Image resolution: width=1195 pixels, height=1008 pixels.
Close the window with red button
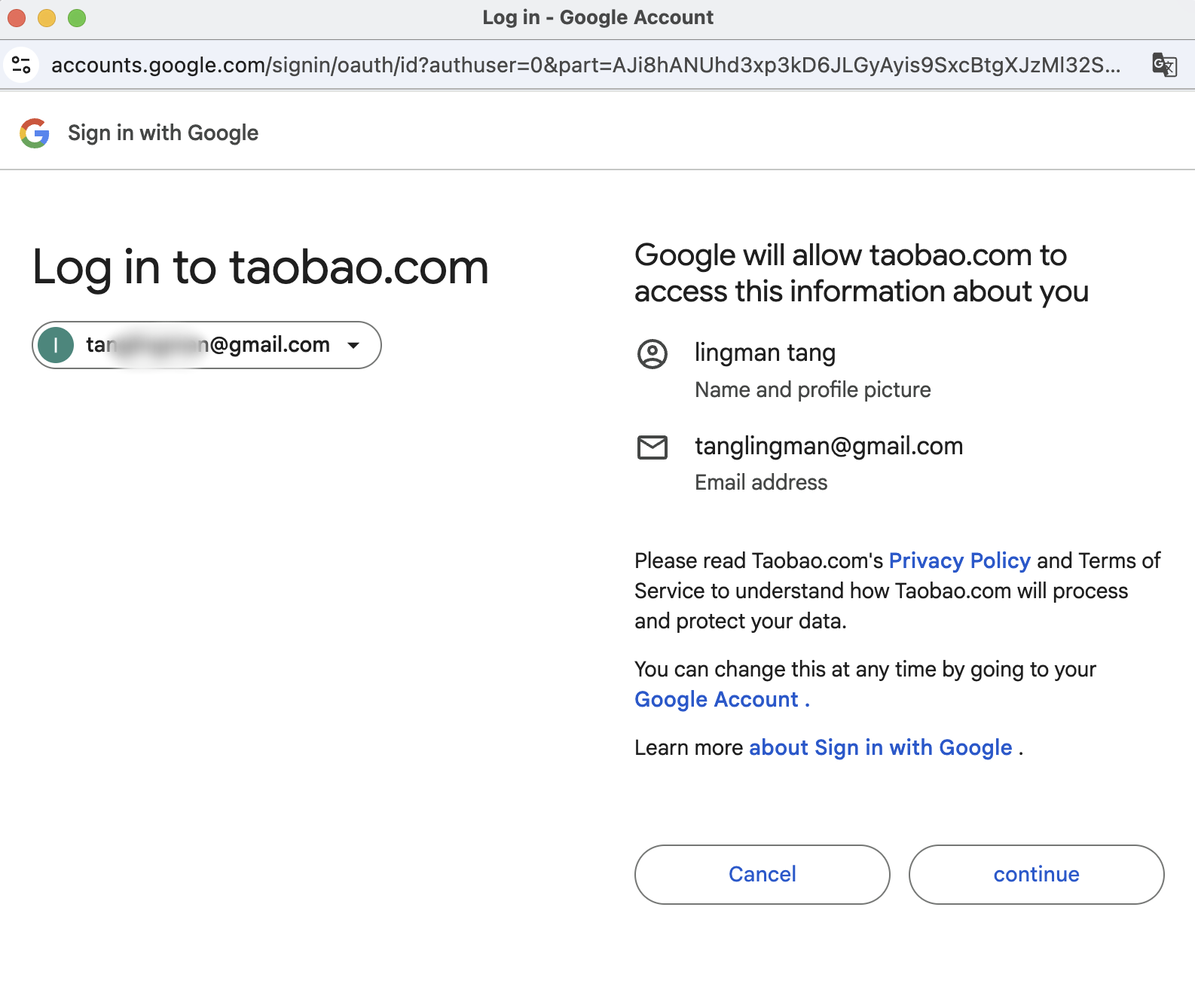17,17
